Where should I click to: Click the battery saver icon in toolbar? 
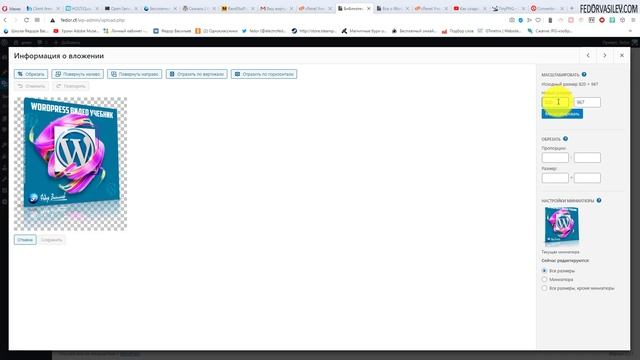coord(550,20)
